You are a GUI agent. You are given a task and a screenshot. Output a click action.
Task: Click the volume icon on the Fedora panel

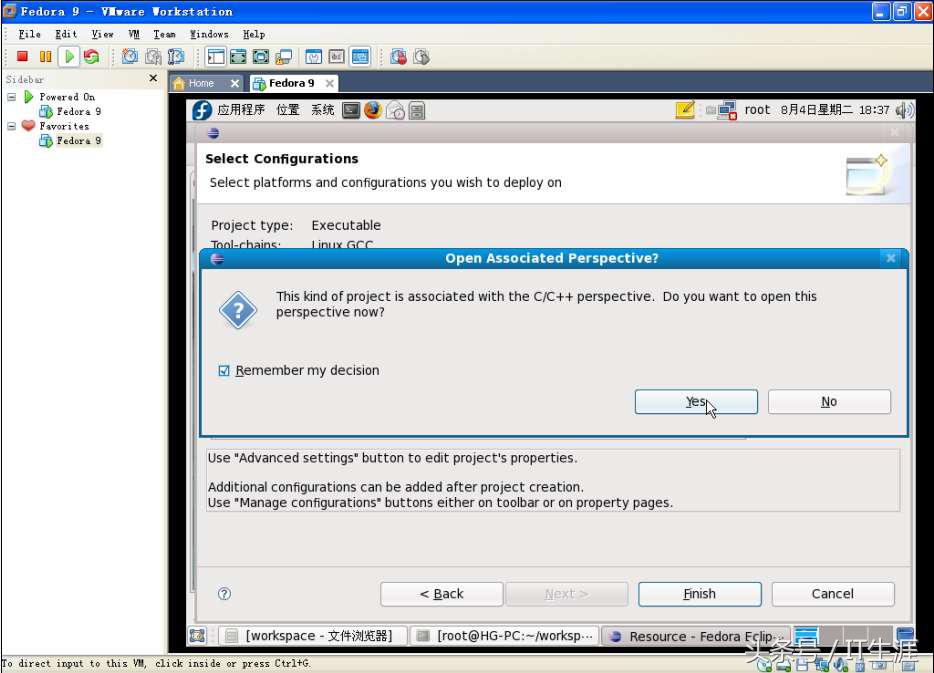(904, 111)
